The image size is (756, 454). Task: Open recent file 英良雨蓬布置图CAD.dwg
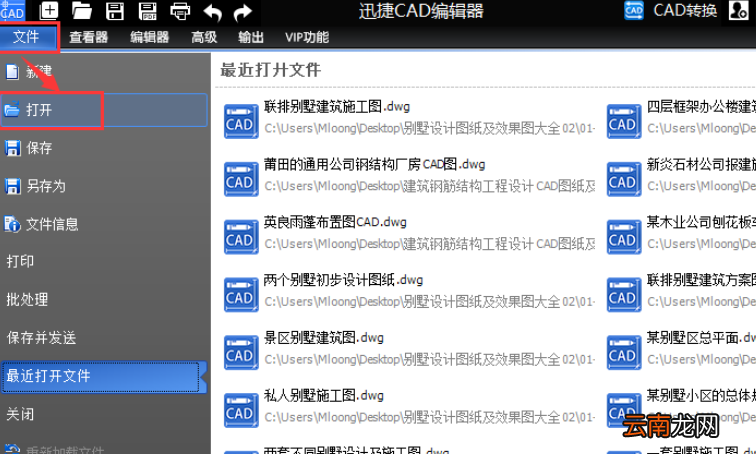click(335, 222)
